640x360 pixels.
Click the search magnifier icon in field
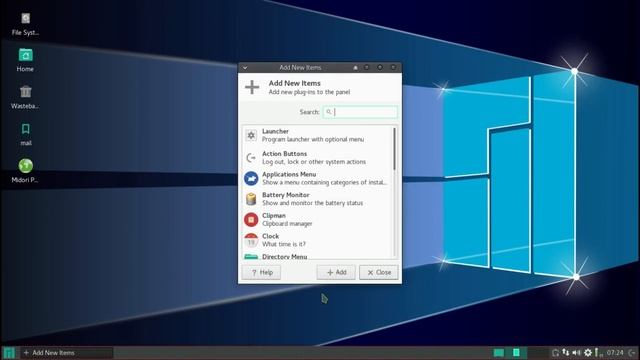[x=329, y=112]
